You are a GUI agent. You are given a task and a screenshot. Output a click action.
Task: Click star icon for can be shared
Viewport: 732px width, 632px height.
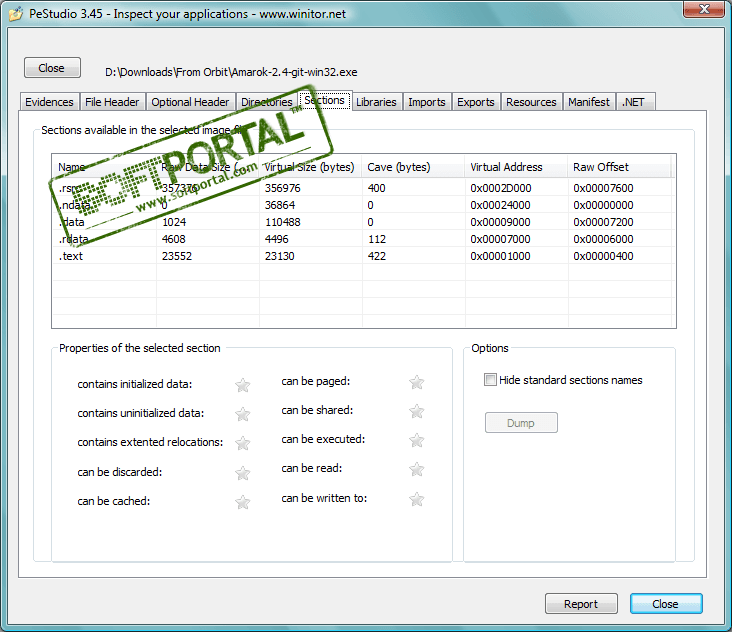[416, 411]
